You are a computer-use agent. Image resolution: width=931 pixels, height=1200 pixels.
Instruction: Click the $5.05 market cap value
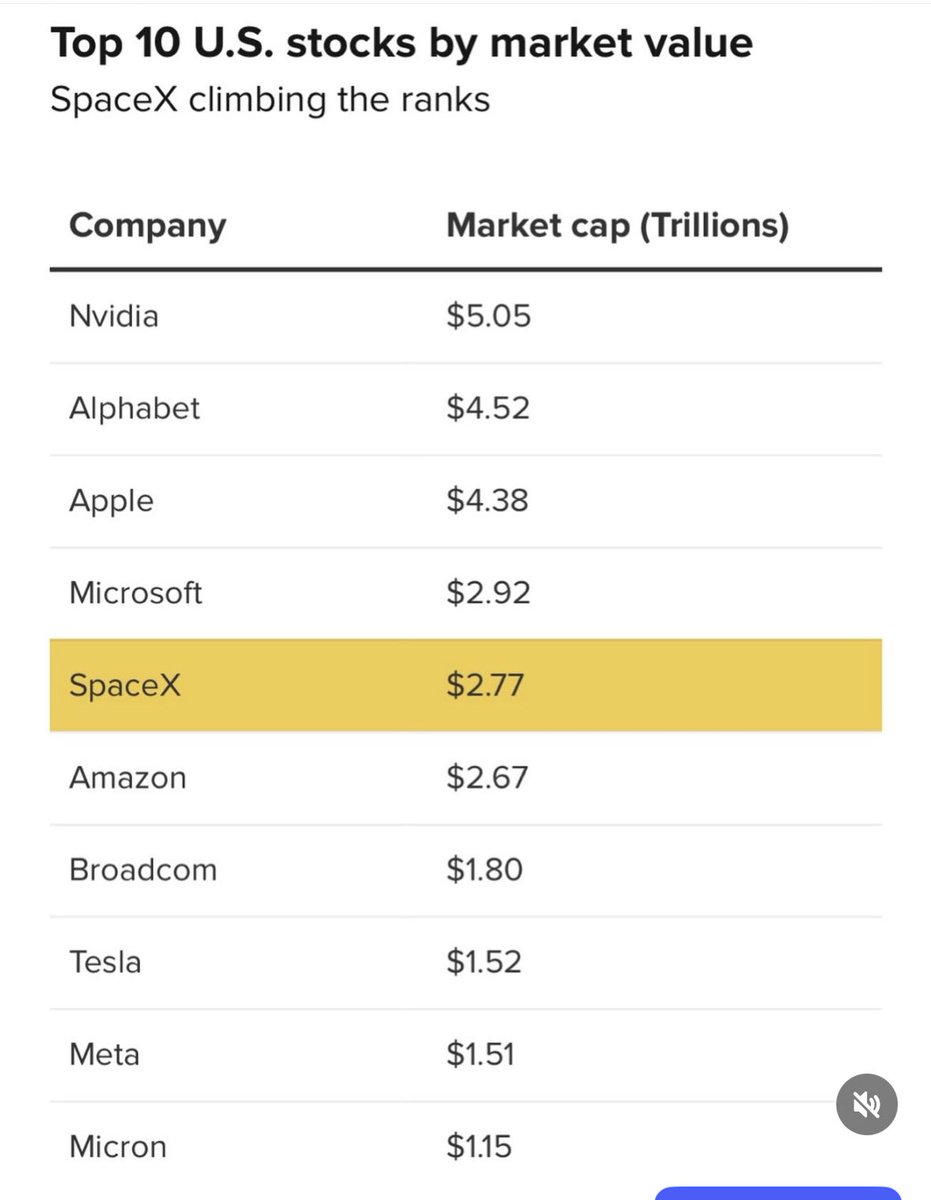[x=489, y=316]
